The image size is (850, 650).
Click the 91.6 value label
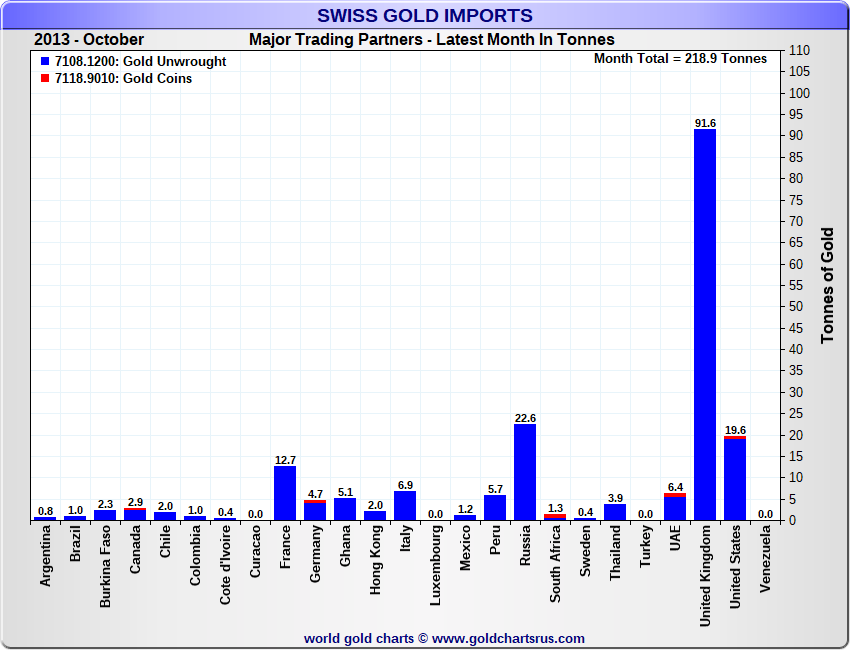point(705,123)
